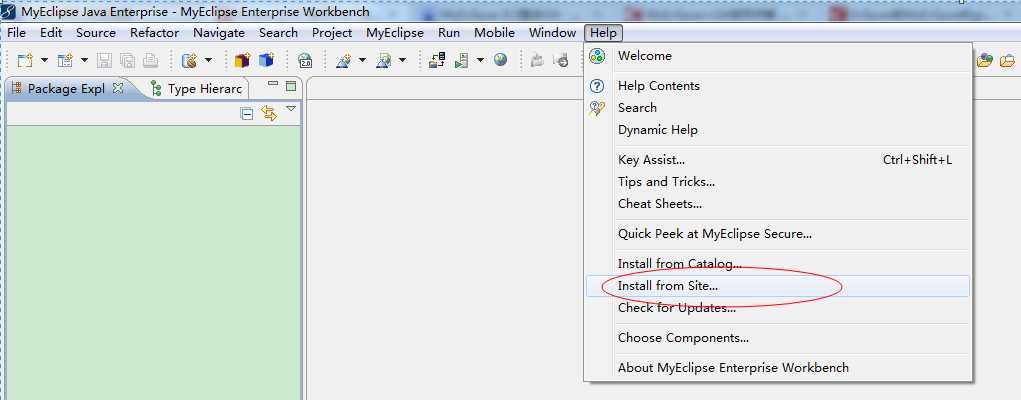Click the blue triangle with green arrow icon
The height and width of the screenshot is (400, 1021).
click(384, 61)
